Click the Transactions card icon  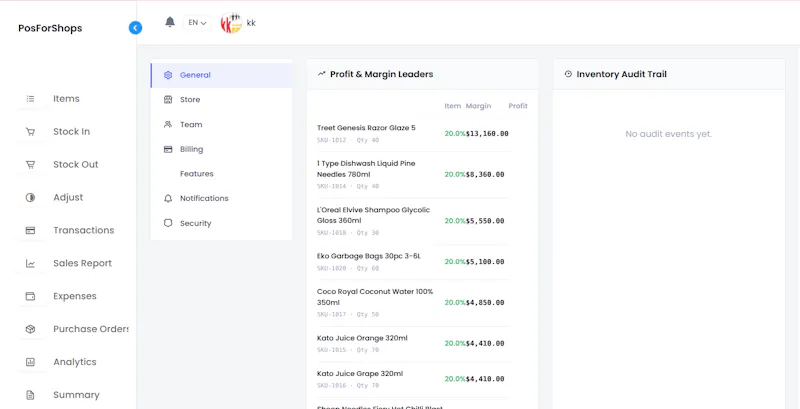click(x=30, y=231)
